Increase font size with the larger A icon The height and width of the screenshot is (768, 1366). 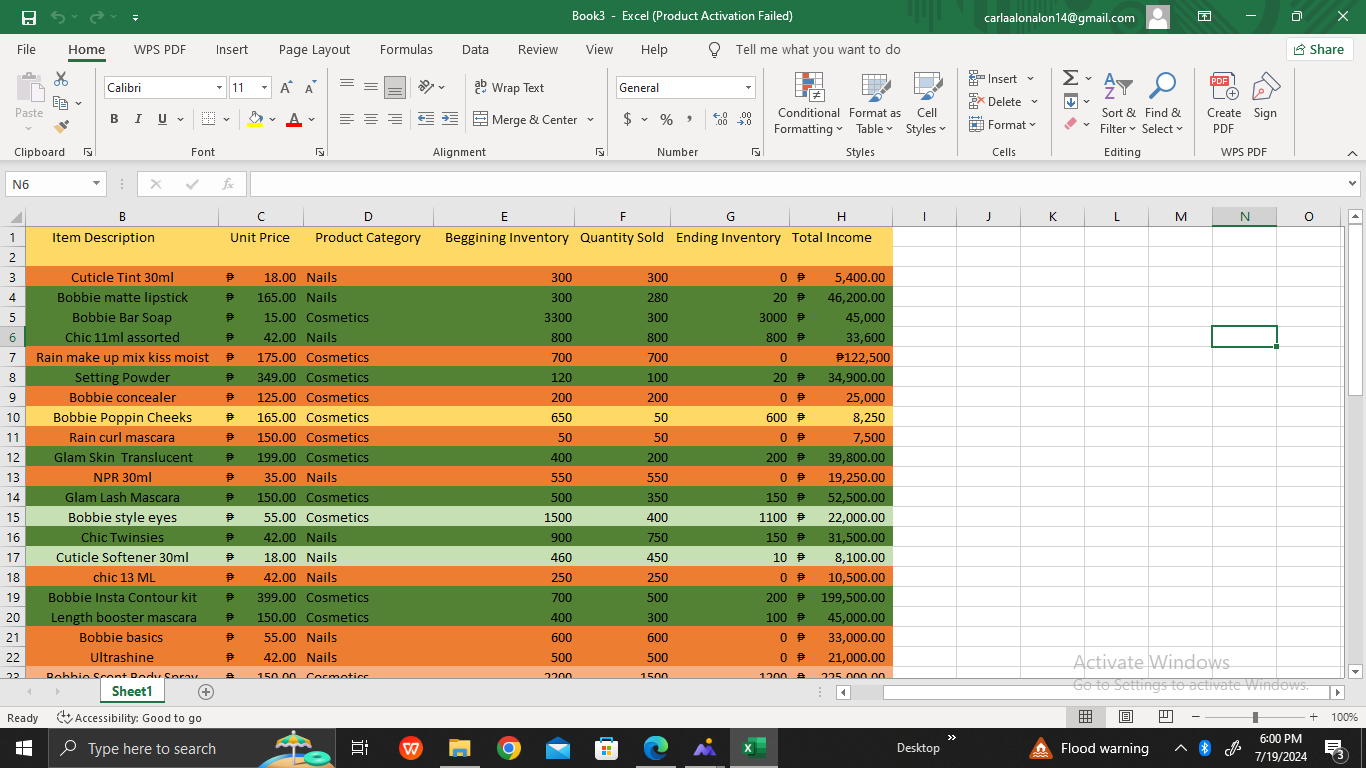(x=286, y=88)
